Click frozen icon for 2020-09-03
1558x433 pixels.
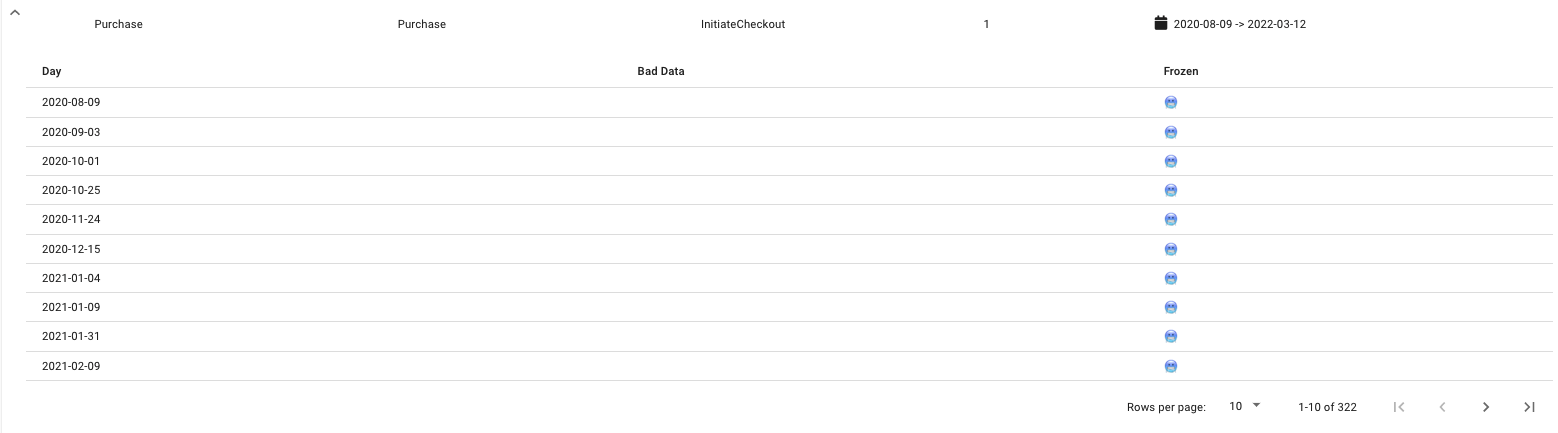1171,132
